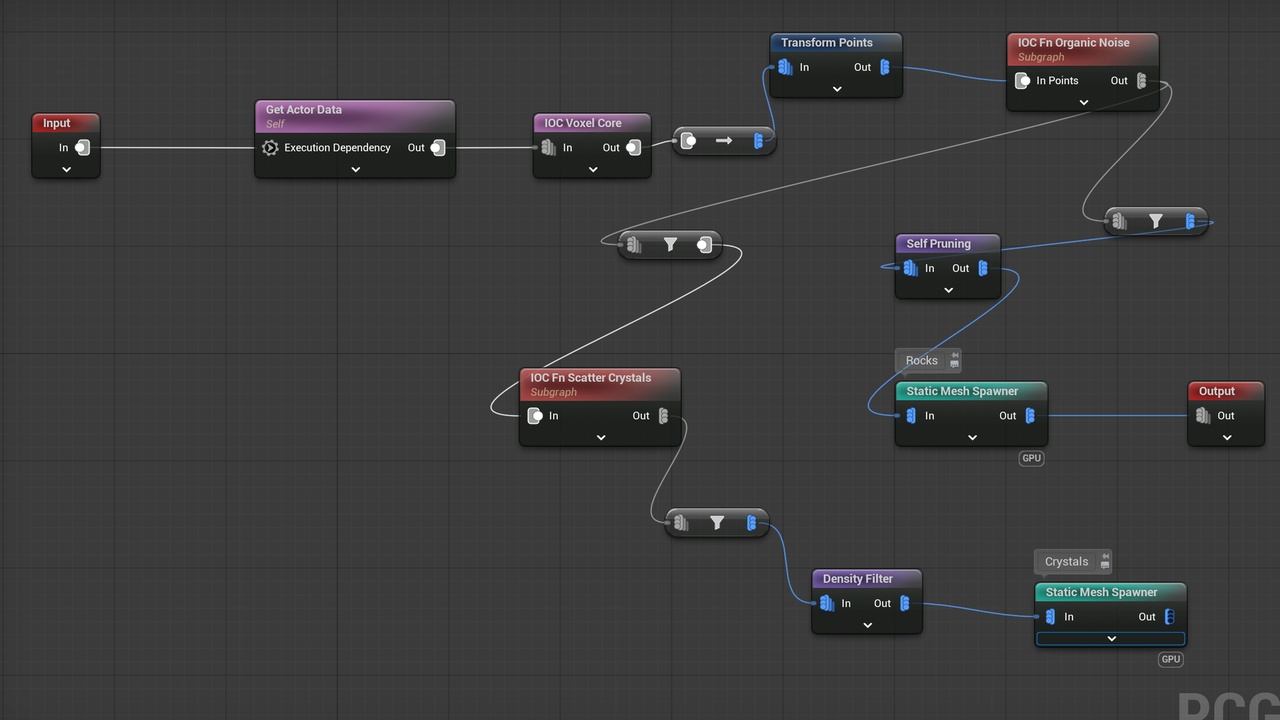The height and width of the screenshot is (720, 1280).
Task: Select the Input node title
Action: pyautogui.click(x=57, y=124)
